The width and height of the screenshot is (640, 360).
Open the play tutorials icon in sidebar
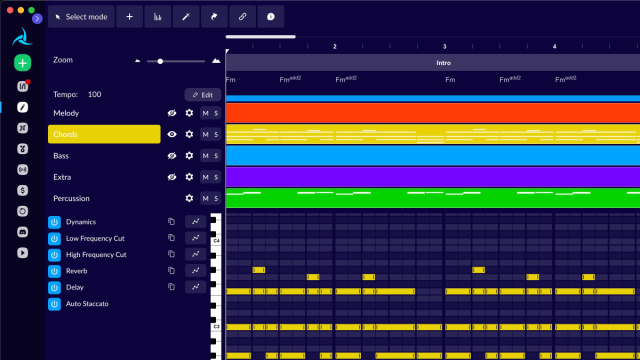point(22,253)
